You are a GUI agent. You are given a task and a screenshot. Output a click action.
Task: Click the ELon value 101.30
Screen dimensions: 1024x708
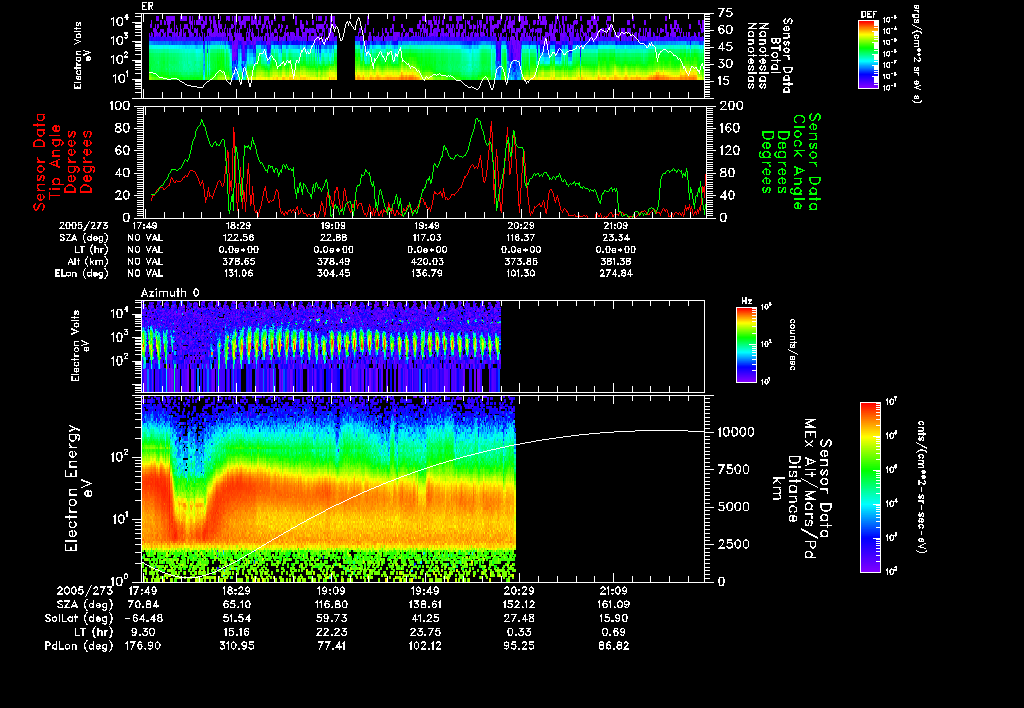(x=520, y=273)
